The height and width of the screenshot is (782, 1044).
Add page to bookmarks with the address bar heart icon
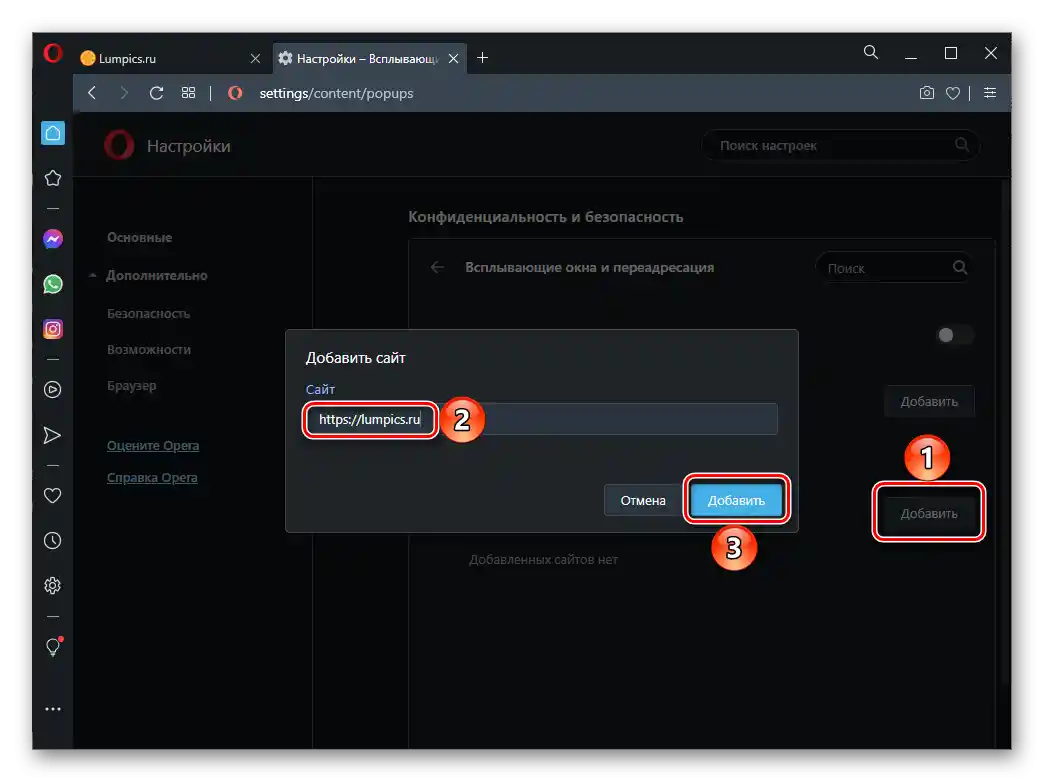(x=953, y=93)
